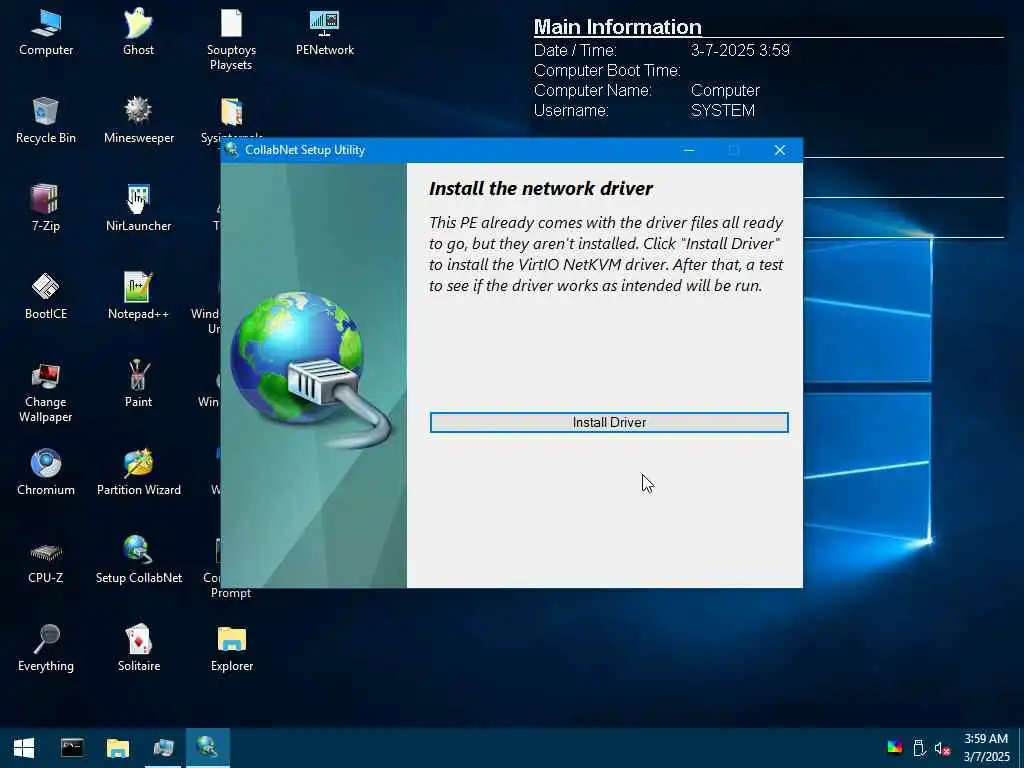Image resolution: width=1024 pixels, height=768 pixels.
Task: Open the Everything search icon
Action: (46, 649)
